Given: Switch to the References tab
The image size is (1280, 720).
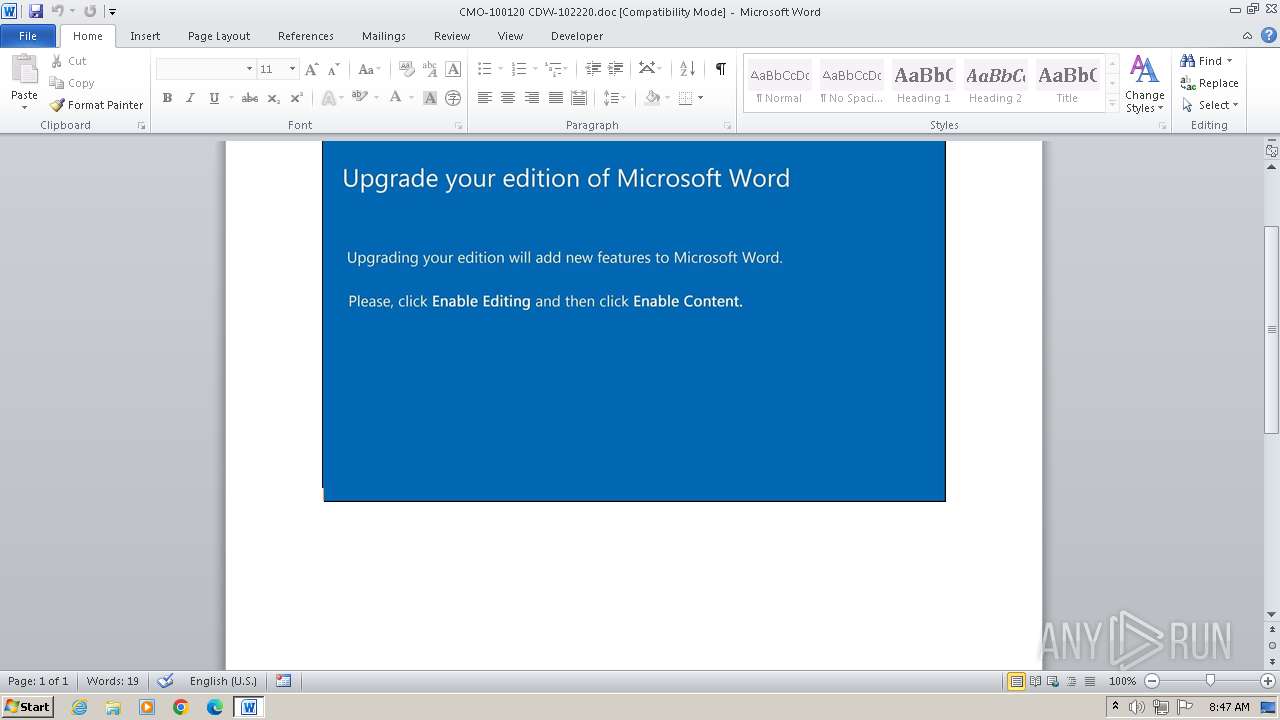Looking at the screenshot, I should (x=306, y=36).
